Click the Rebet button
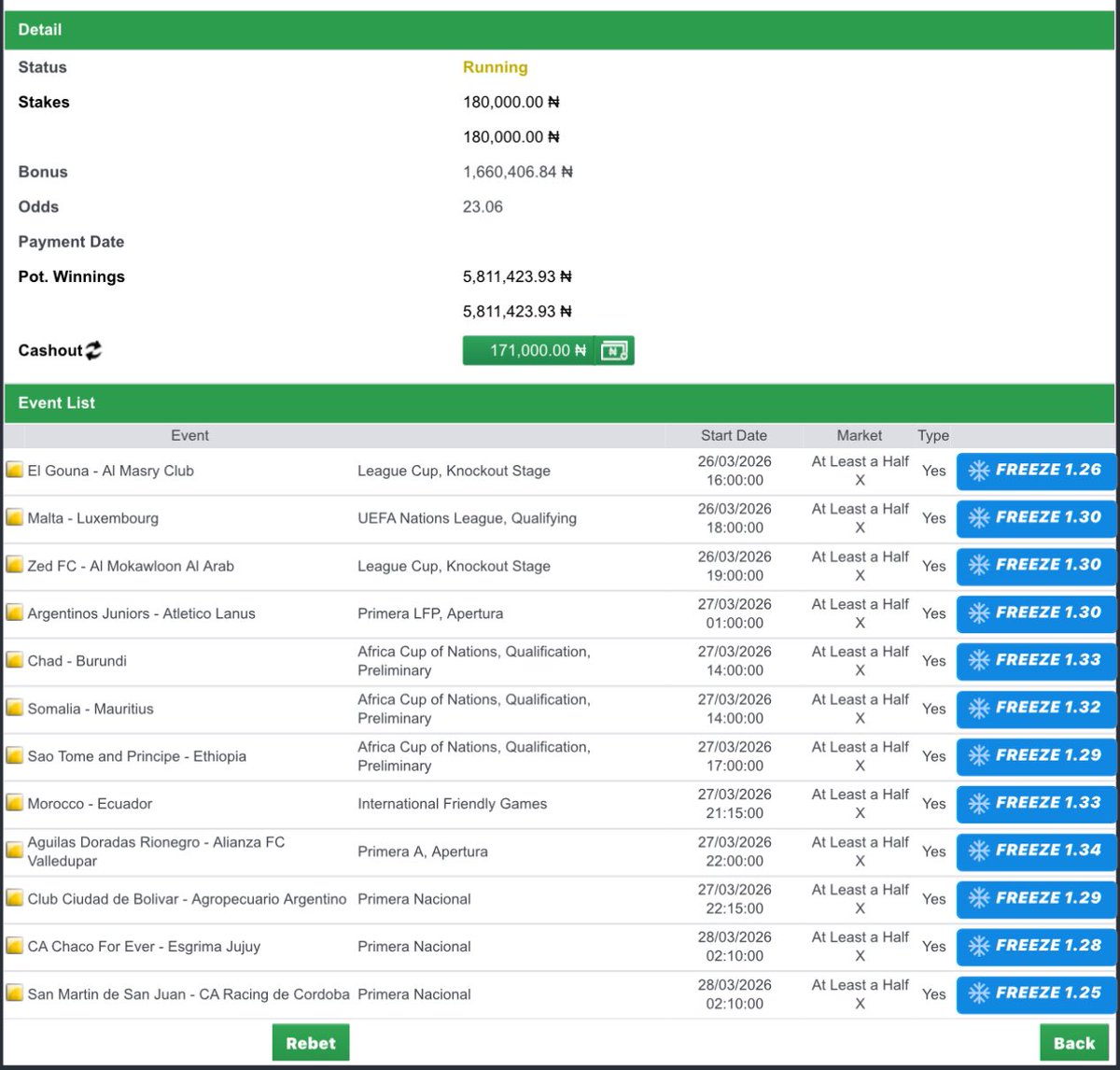Viewport: 1120px width, 1070px height. (311, 1043)
